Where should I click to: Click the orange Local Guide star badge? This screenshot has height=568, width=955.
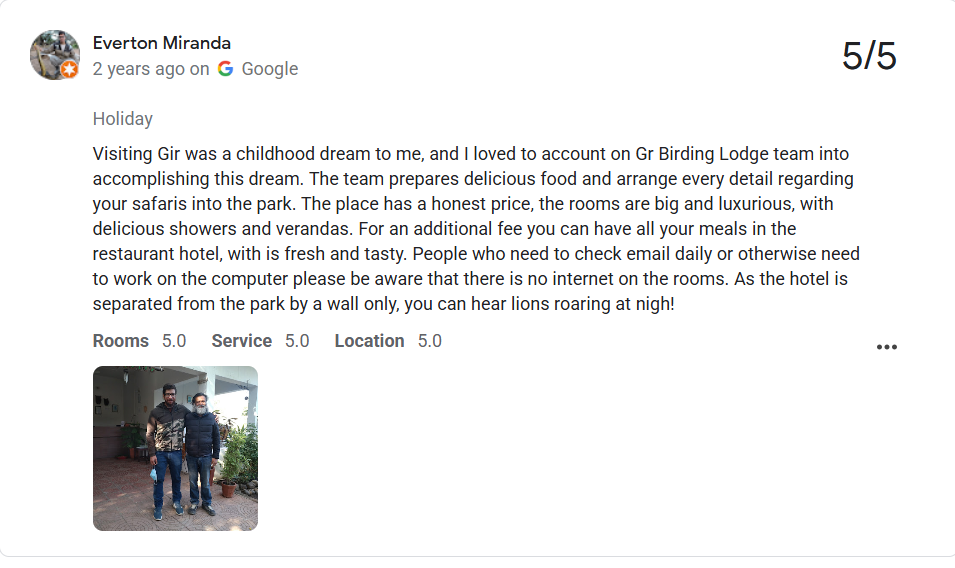coord(70,69)
